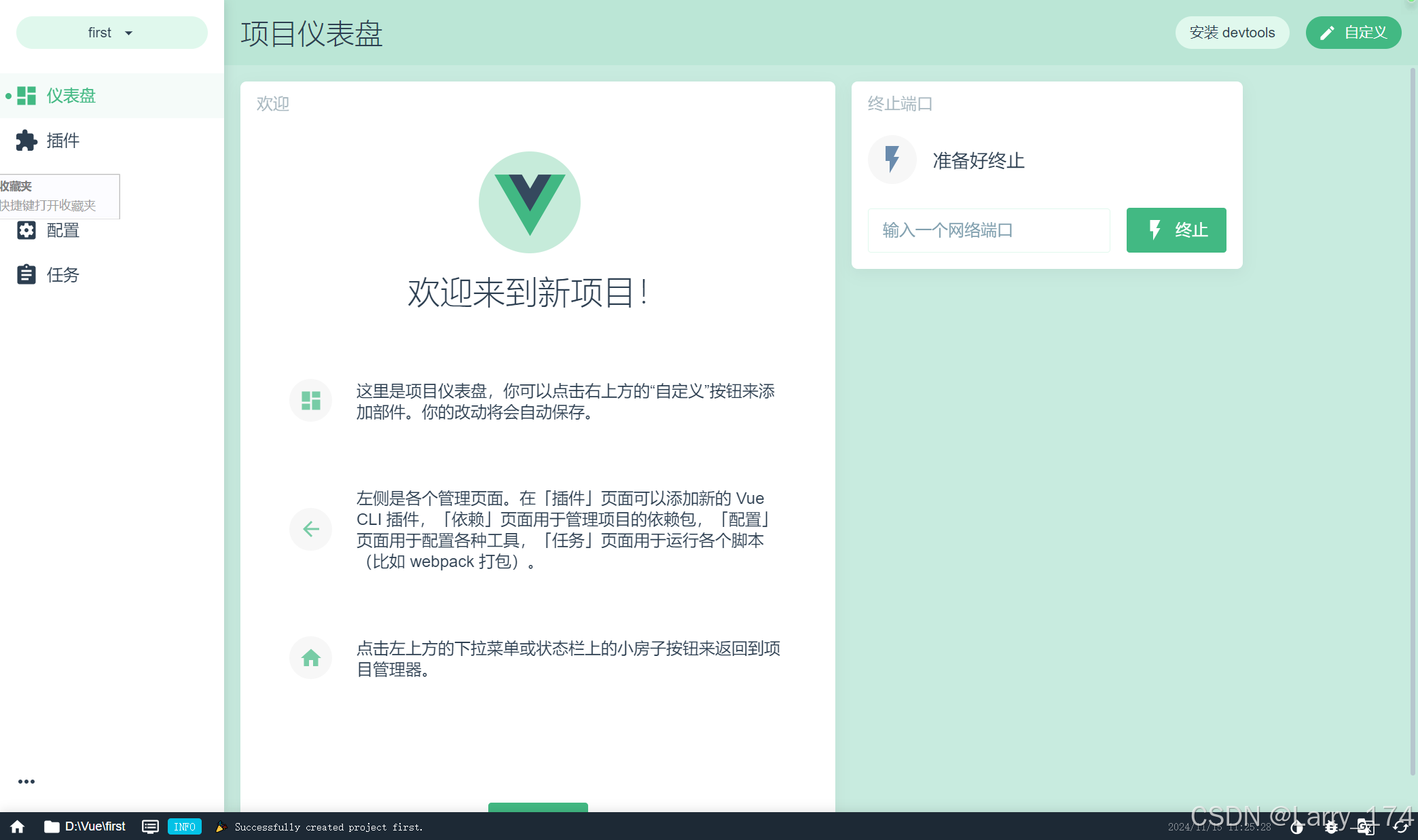The width and height of the screenshot is (1418, 840).
Task: Click the 任务 clipboard icon
Action: [26, 274]
